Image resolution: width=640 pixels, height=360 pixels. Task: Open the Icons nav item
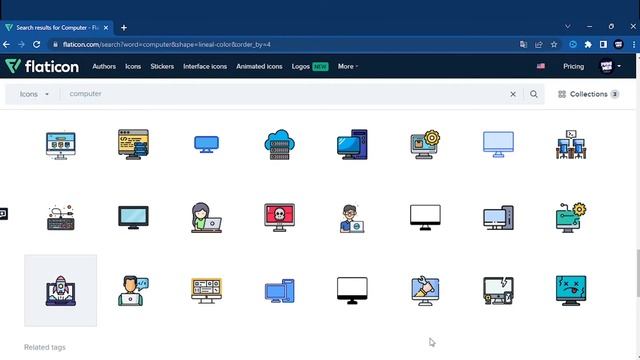click(x=133, y=66)
